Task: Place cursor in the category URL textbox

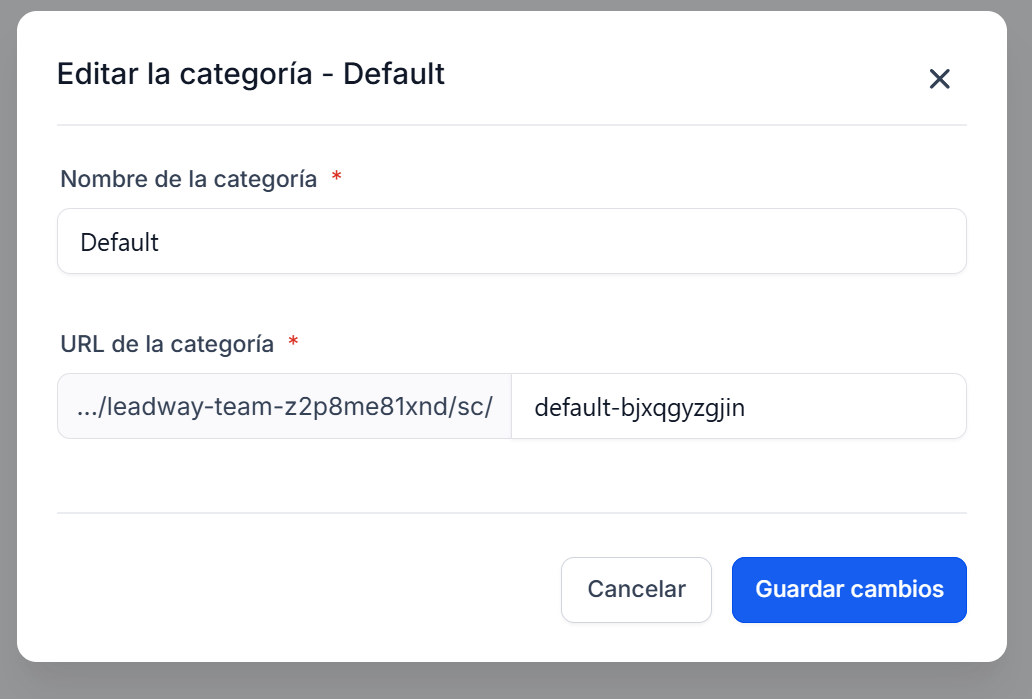Action: pyautogui.click(x=738, y=407)
